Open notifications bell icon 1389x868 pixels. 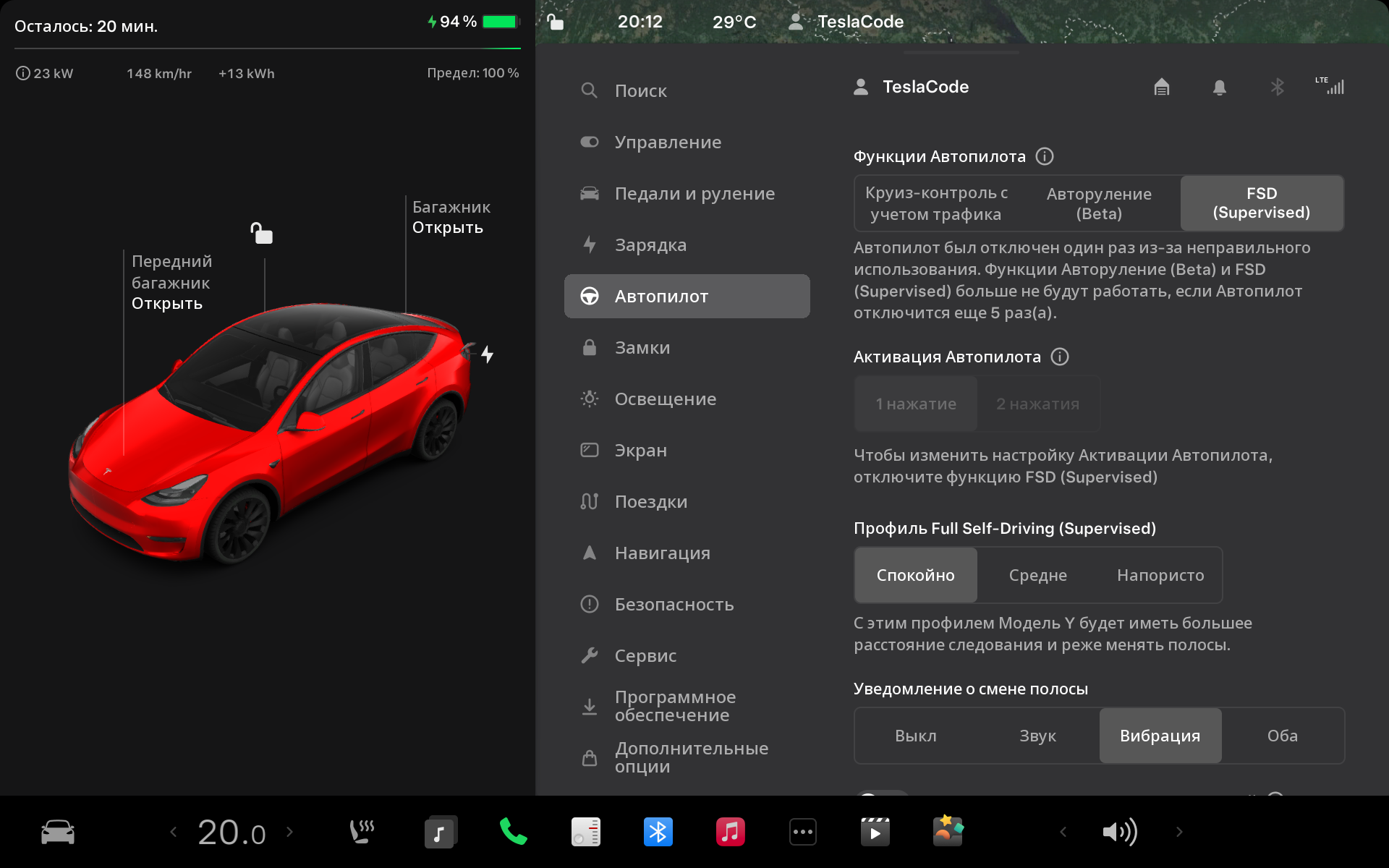[x=1220, y=88]
